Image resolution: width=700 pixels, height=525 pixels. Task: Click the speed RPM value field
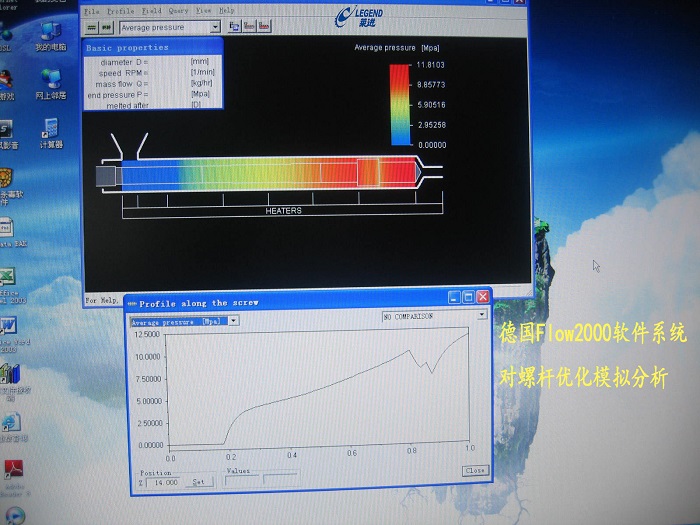pos(169,73)
